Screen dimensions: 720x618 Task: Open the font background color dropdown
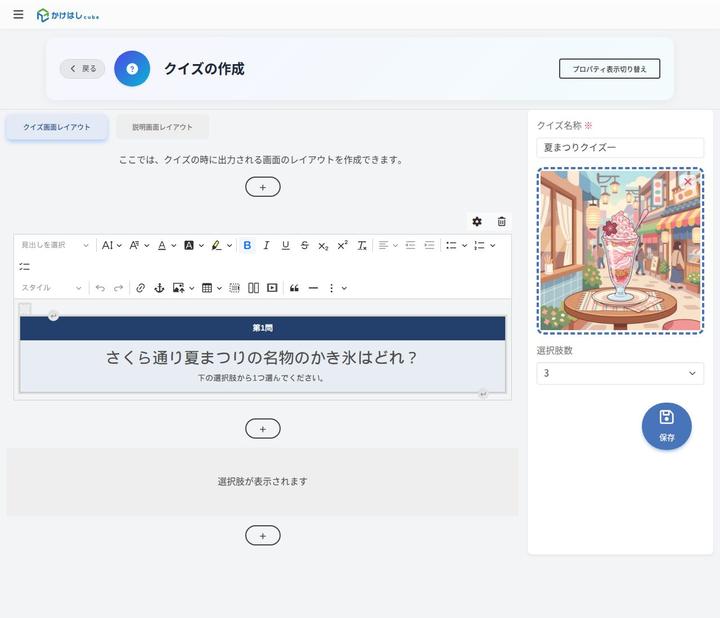point(194,245)
